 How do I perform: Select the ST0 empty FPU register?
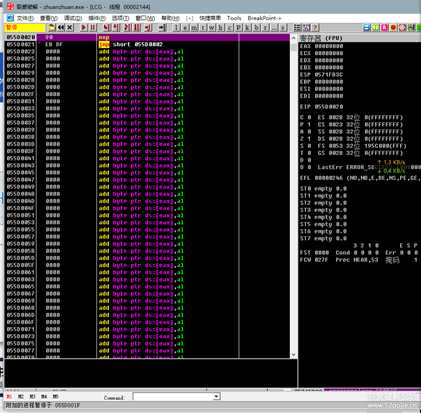tap(323, 189)
